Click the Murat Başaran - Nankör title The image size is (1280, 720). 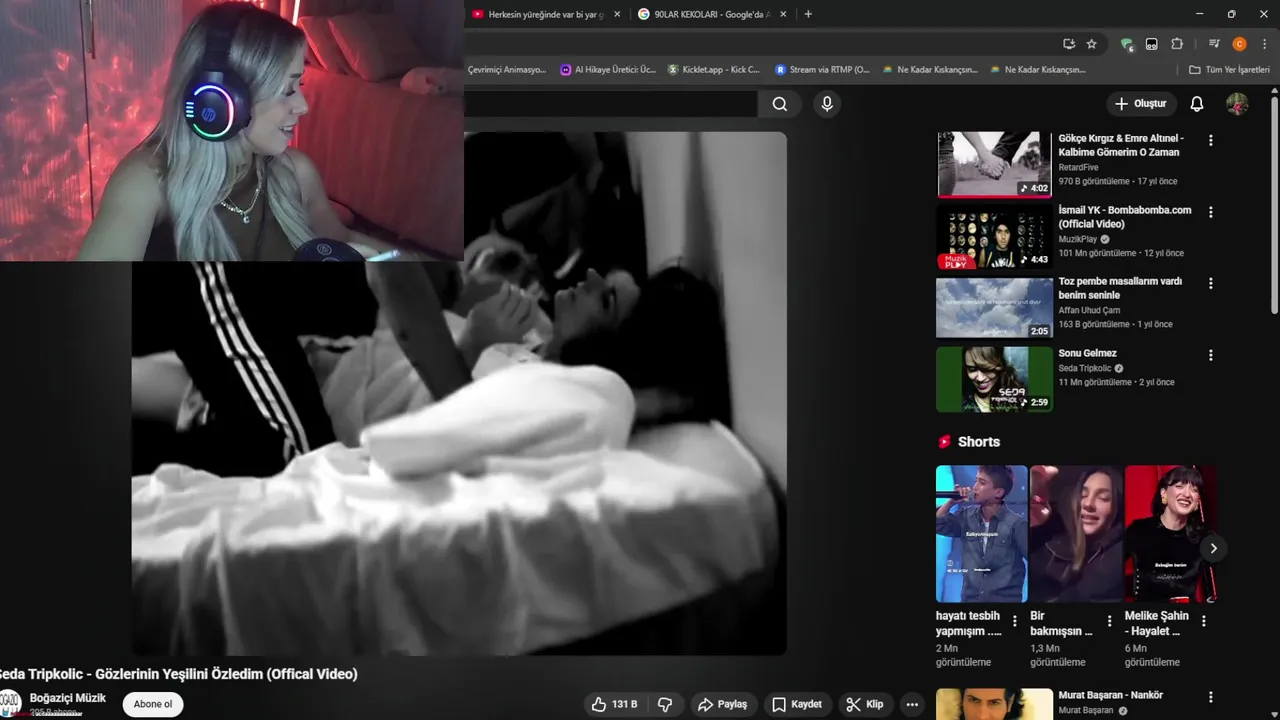(1111, 695)
